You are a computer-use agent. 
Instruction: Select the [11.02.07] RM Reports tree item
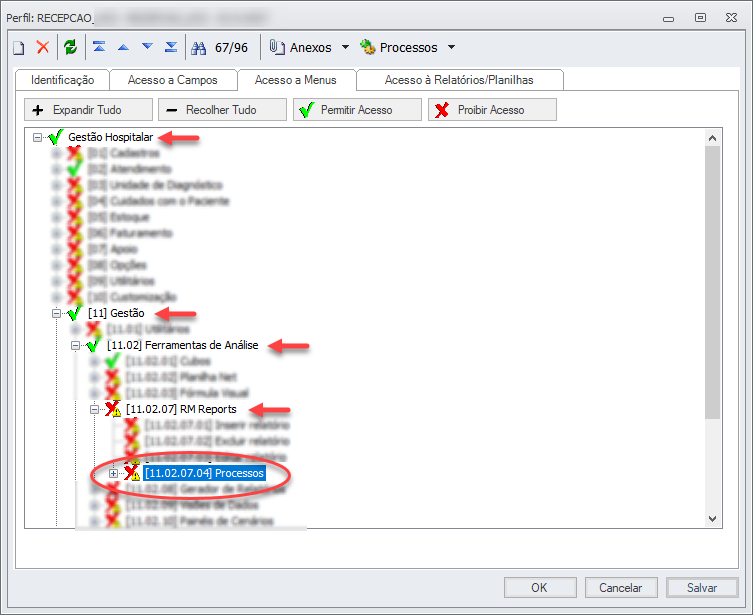pyautogui.click(x=181, y=410)
